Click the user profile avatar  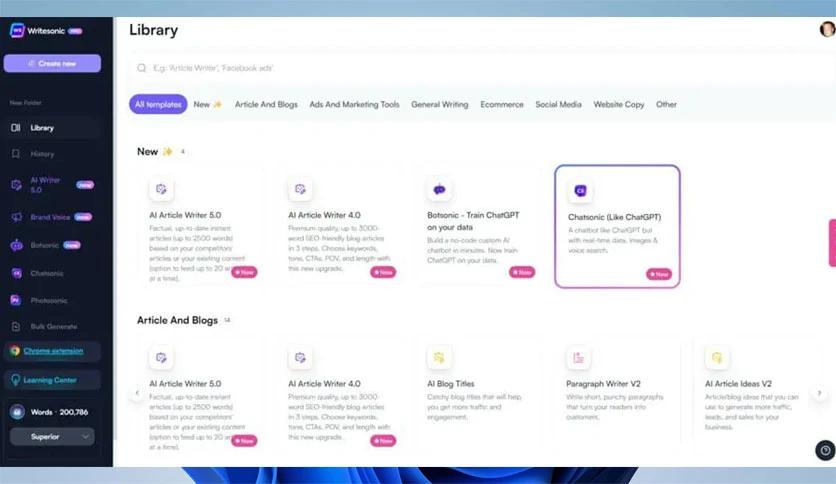click(826, 29)
